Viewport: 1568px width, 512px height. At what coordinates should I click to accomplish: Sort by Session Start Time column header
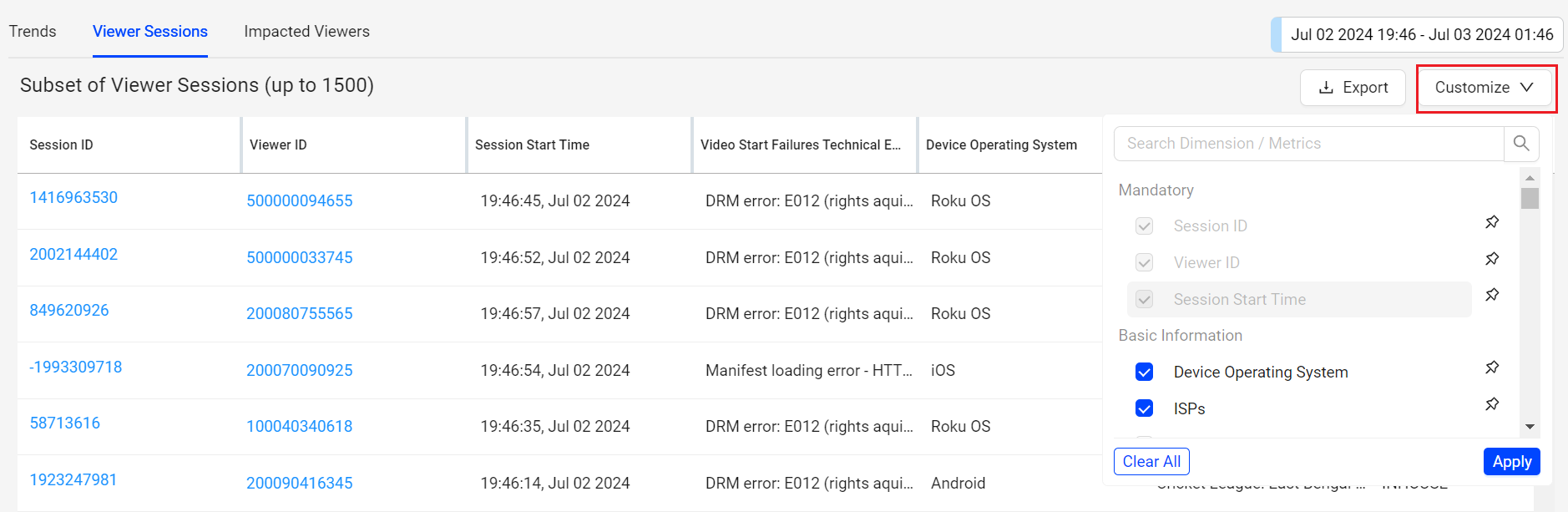[x=532, y=145]
